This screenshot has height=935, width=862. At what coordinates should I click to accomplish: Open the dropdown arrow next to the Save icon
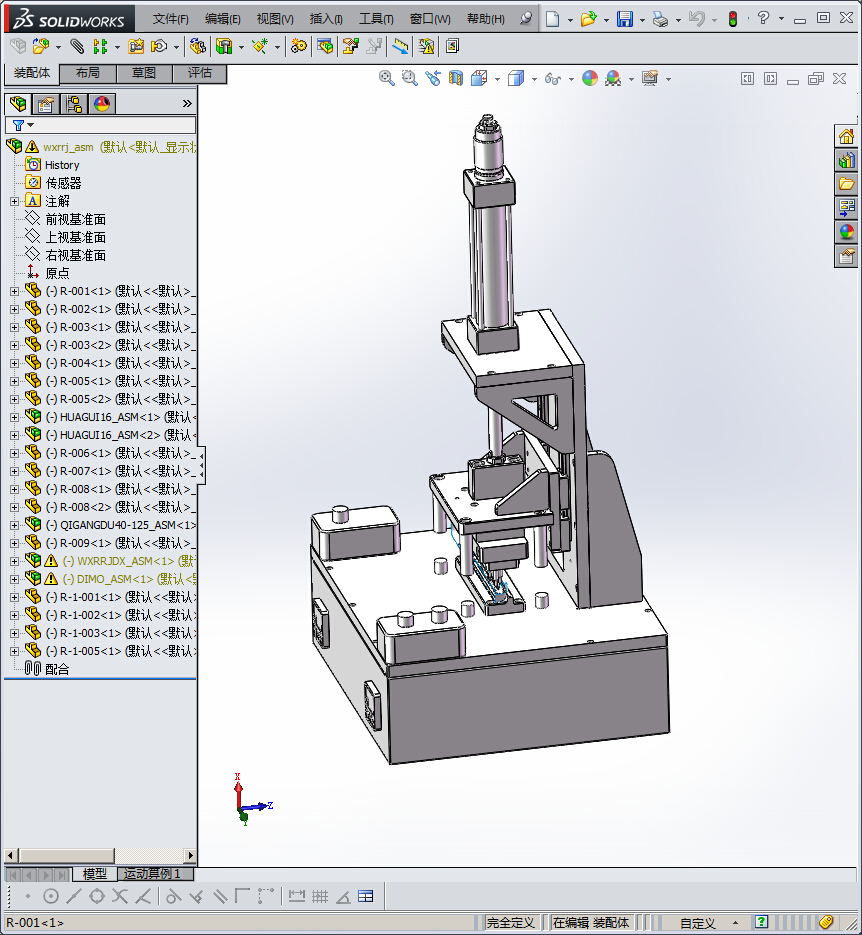(x=642, y=20)
